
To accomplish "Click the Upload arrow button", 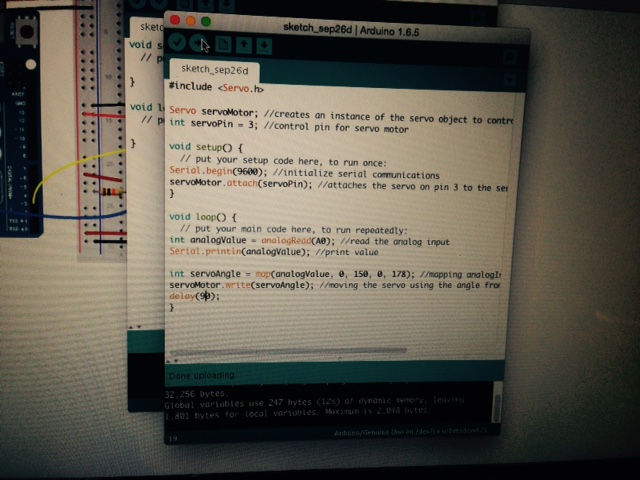I will [x=198, y=43].
